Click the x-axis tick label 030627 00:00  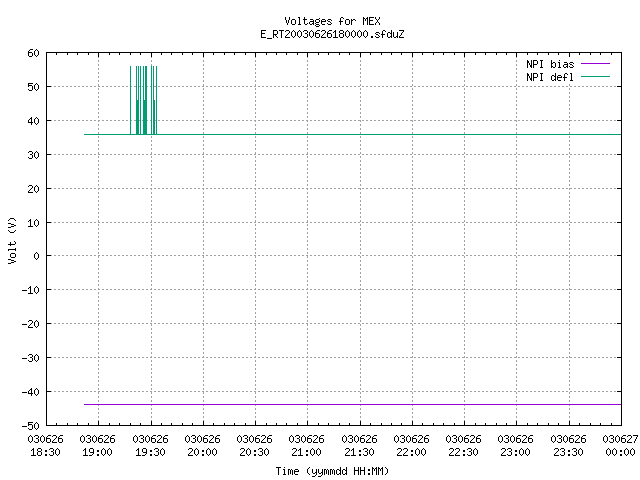tap(620, 446)
